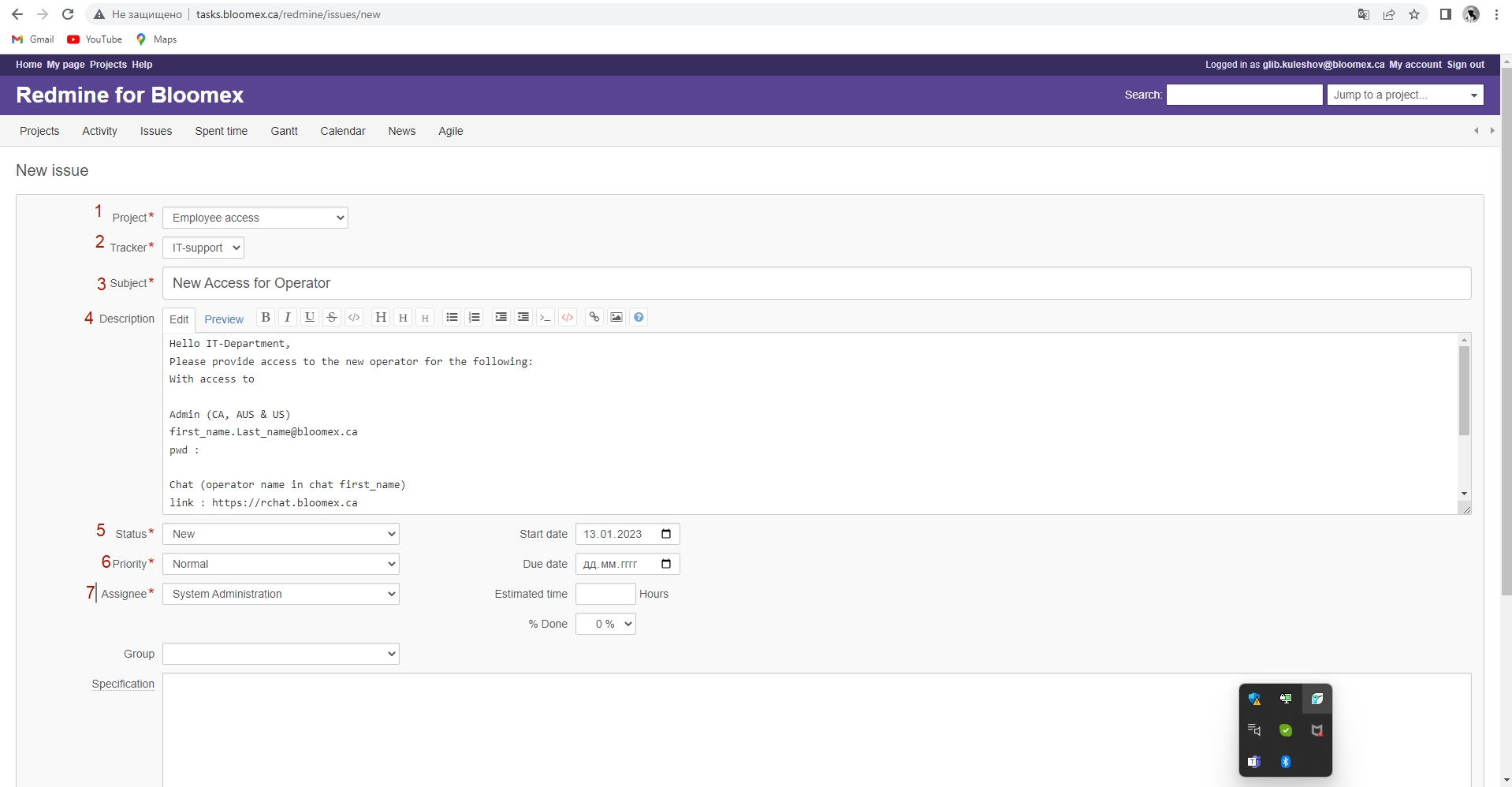Insert inline code with gray code icon

click(x=354, y=317)
